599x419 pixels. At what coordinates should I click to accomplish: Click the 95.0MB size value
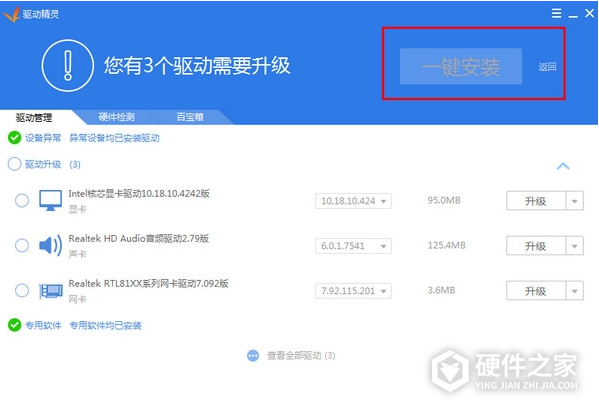444,200
